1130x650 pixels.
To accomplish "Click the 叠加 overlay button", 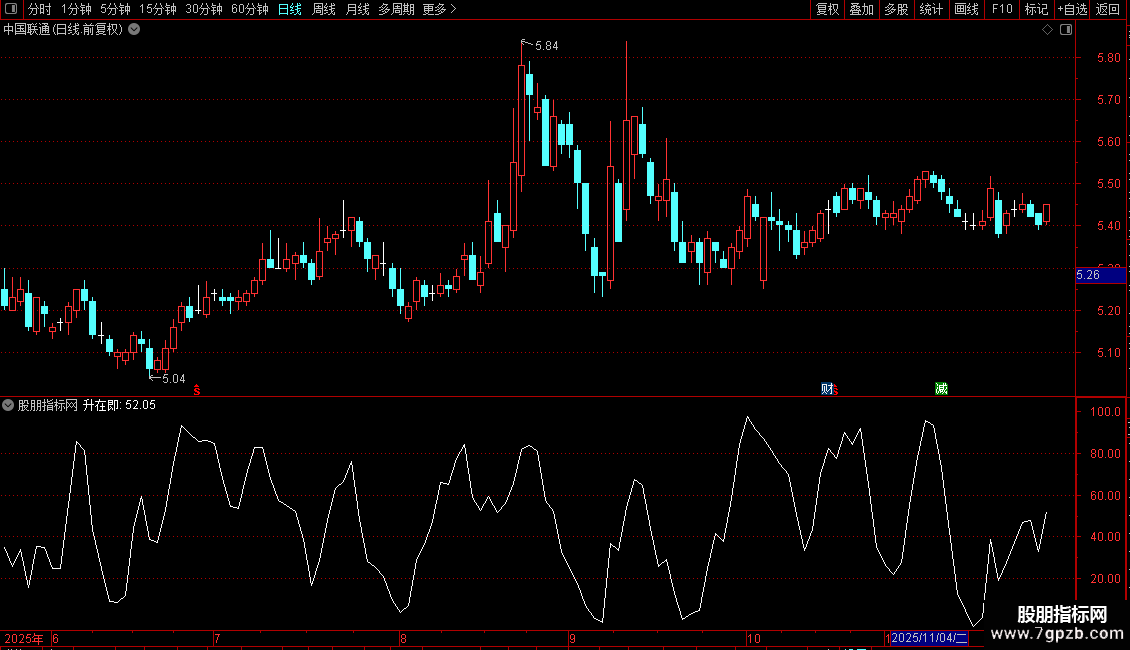I will click(x=861, y=9).
